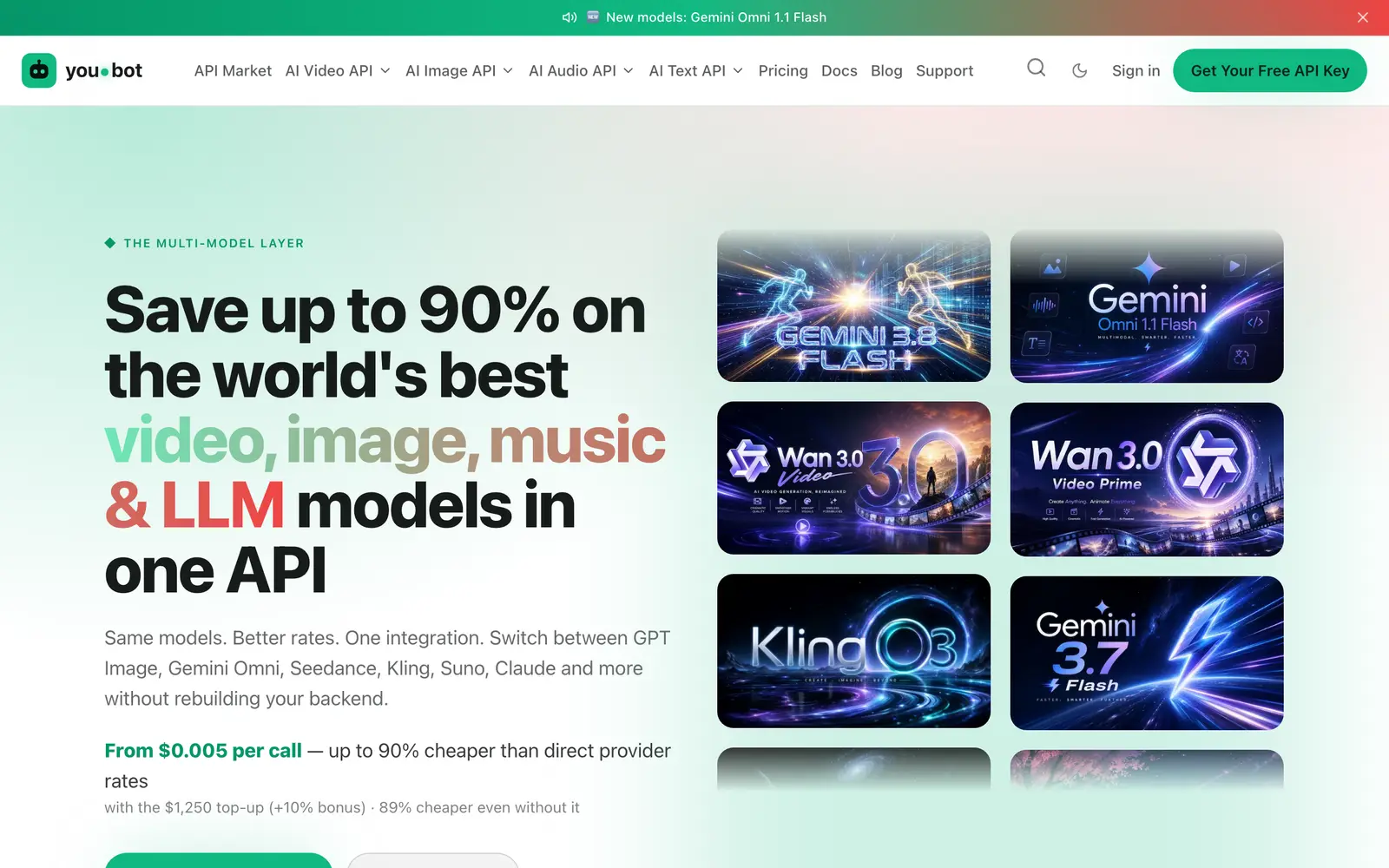
Task: Open the Kling O3 thumbnail
Action: (x=853, y=651)
